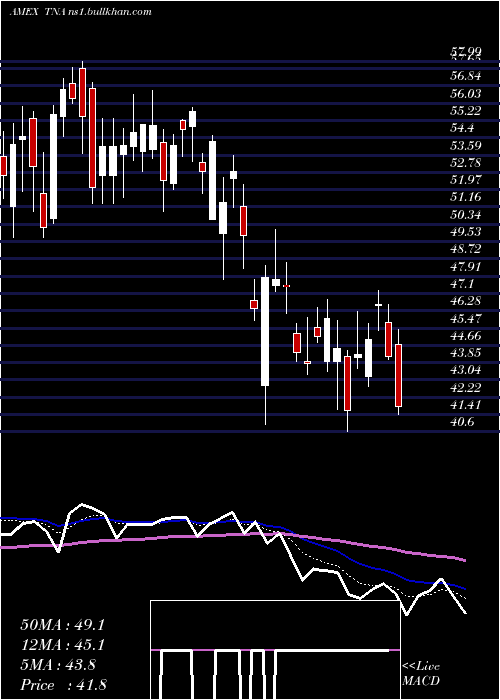500x700 pixels.
Task: Select the 12MA : 45.1 readout
Action: [62, 645]
